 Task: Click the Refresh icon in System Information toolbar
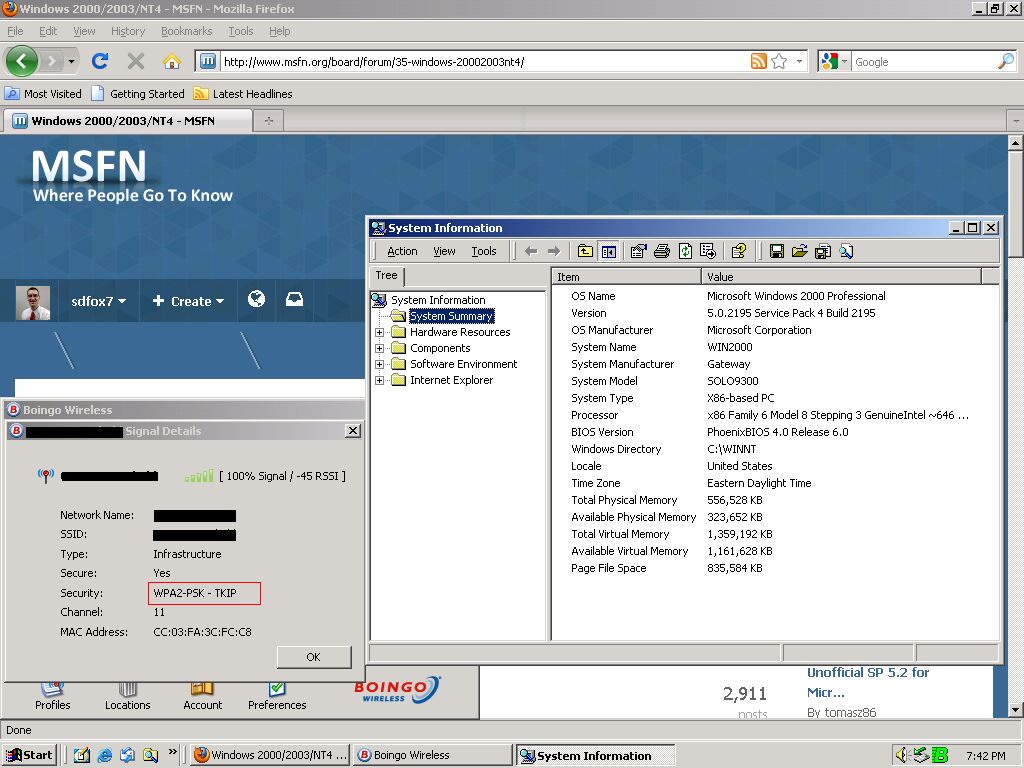[x=685, y=251]
